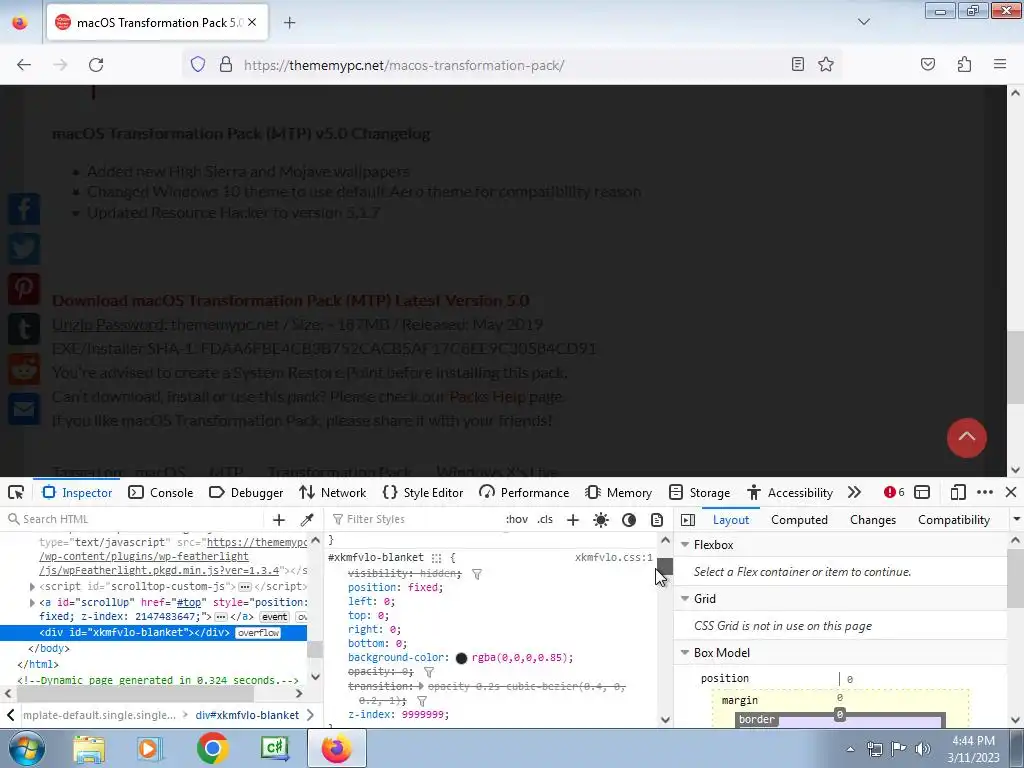Share page on Twitter
Screen dimensions: 1024x768
pyautogui.click(x=24, y=249)
